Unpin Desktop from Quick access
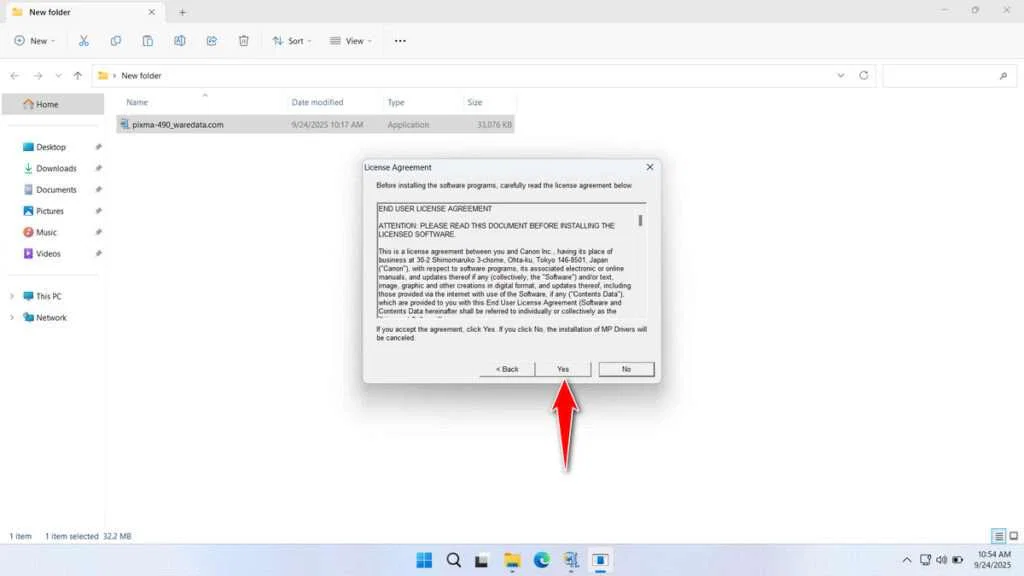1024x576 pixels. (x=97, y=146)
